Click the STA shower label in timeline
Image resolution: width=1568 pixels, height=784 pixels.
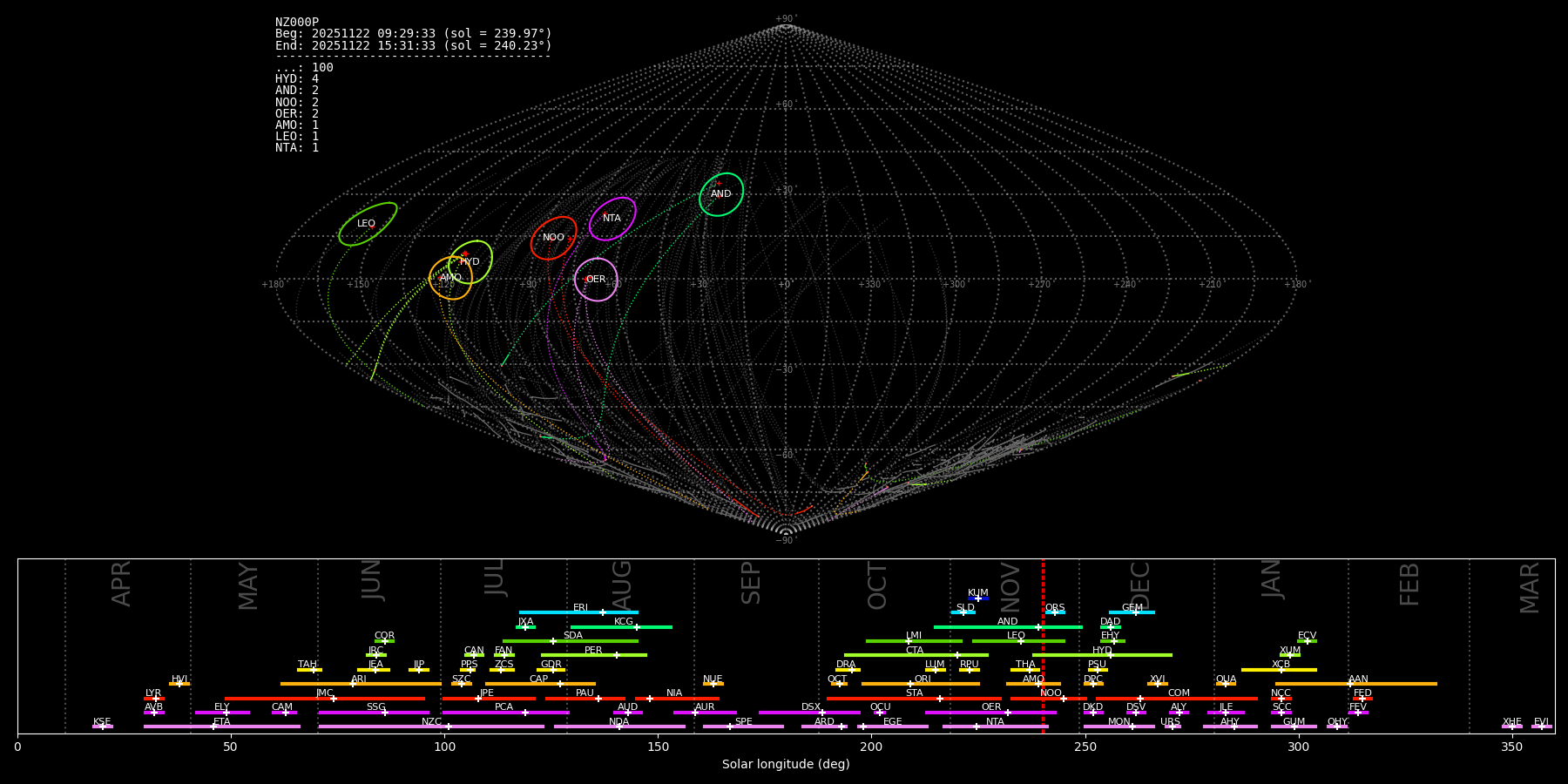click(915, 693)
